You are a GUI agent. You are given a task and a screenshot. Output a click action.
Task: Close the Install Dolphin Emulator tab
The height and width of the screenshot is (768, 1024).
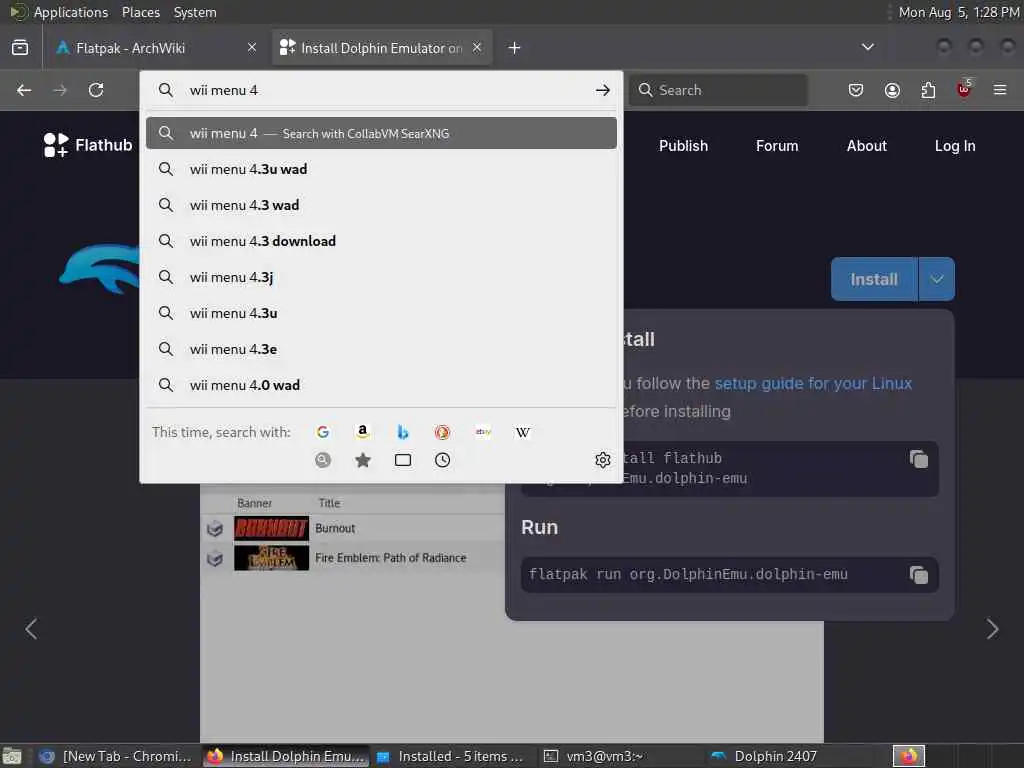click(477, 48)
